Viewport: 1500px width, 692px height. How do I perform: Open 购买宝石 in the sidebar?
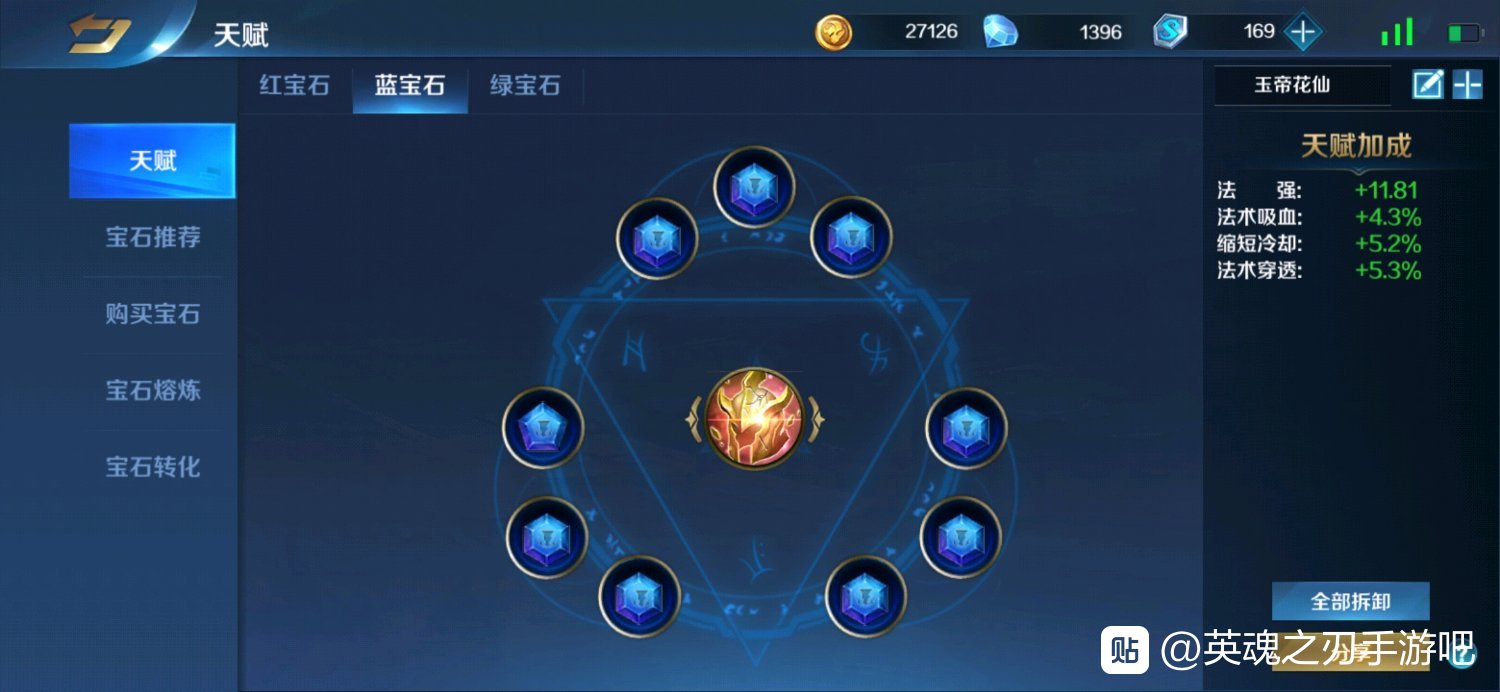tap(153, 314)
